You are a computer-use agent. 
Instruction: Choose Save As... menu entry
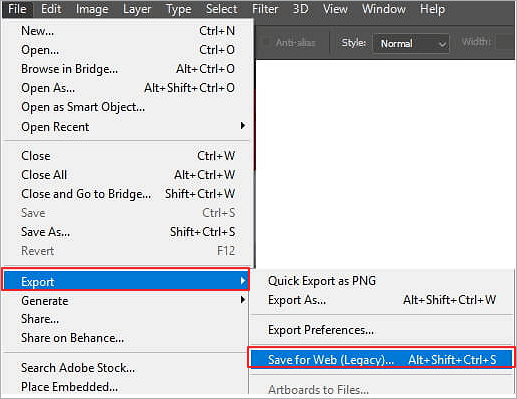(127, 232)
